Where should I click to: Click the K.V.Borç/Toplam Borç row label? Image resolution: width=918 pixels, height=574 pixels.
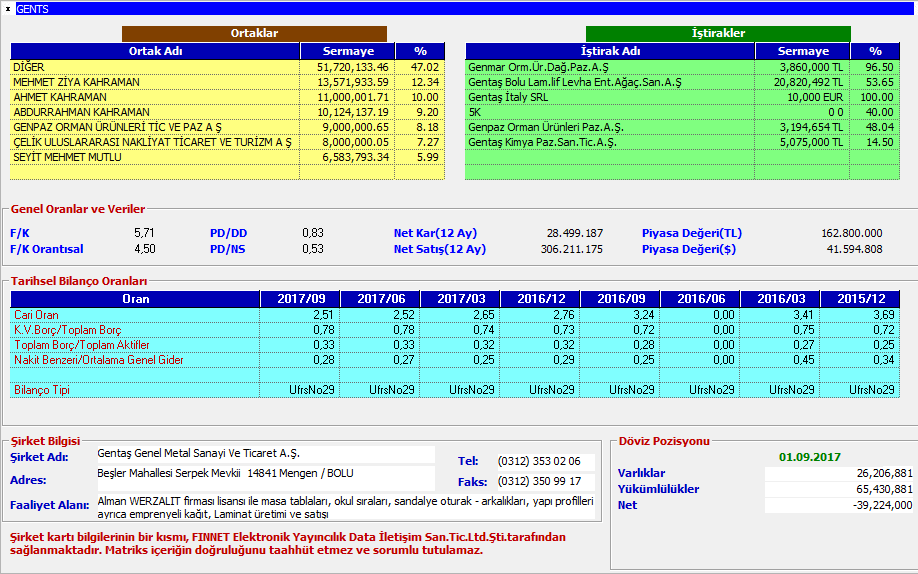tap(67, 330)
